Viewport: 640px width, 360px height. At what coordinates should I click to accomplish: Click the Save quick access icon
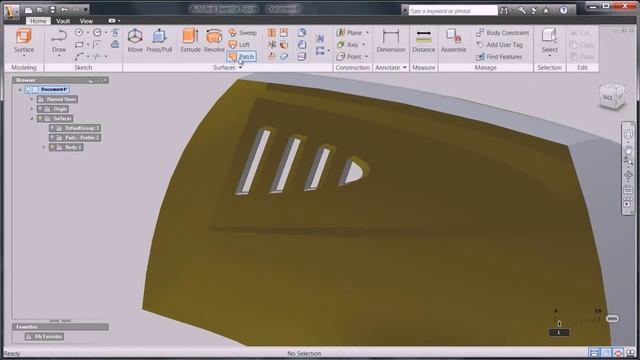(x=52, y=10)
